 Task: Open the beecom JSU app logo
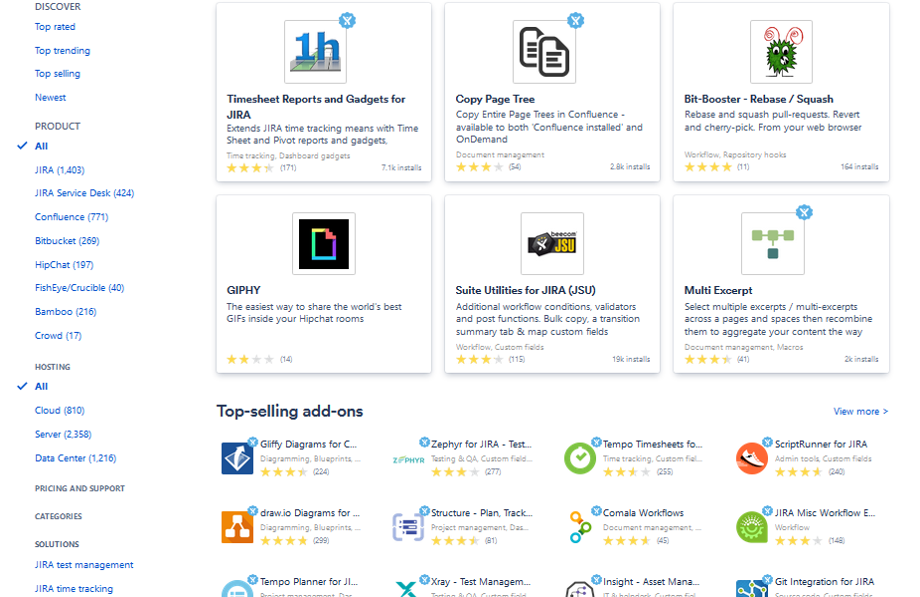pyautogui.click(x=552, y=244)
